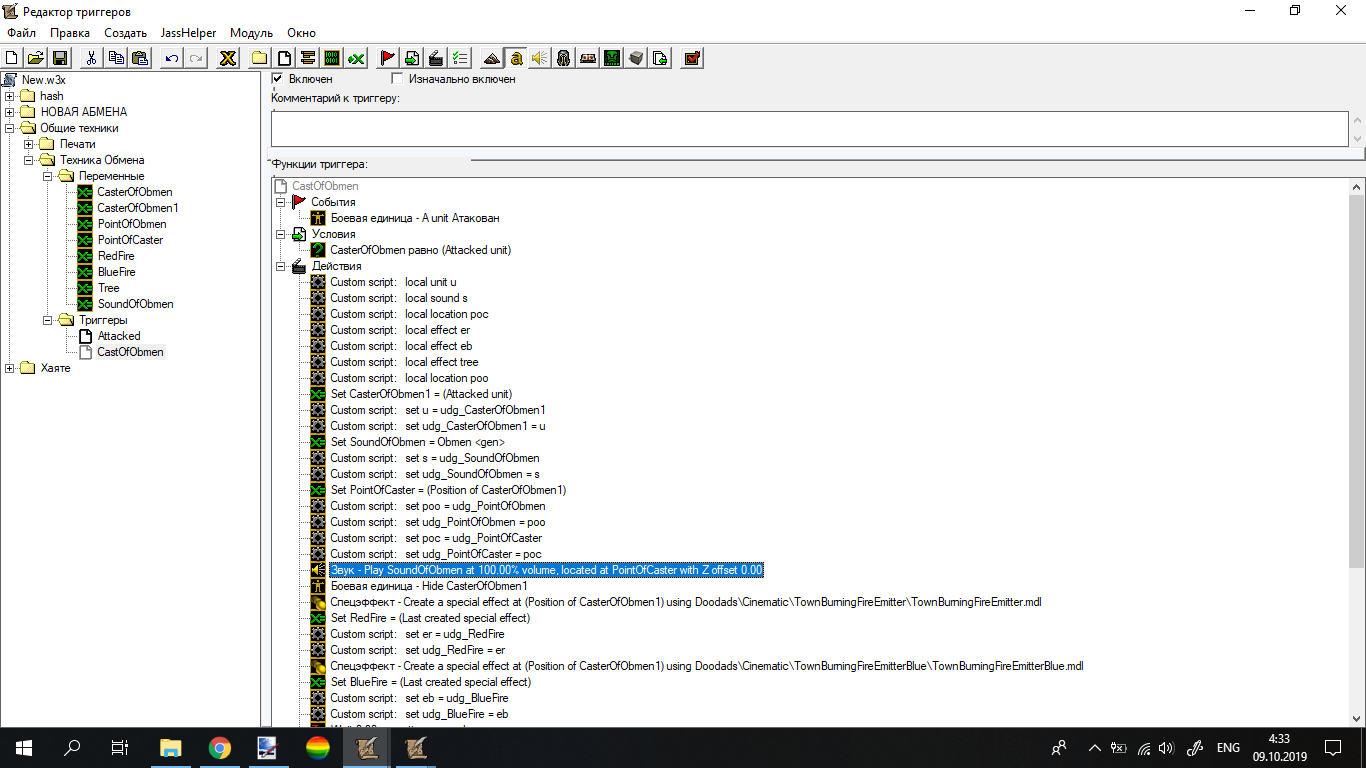The image size is (1366, 768).
Task: Open the 'JassHelper' menu
Action: (x=188, y=33)
